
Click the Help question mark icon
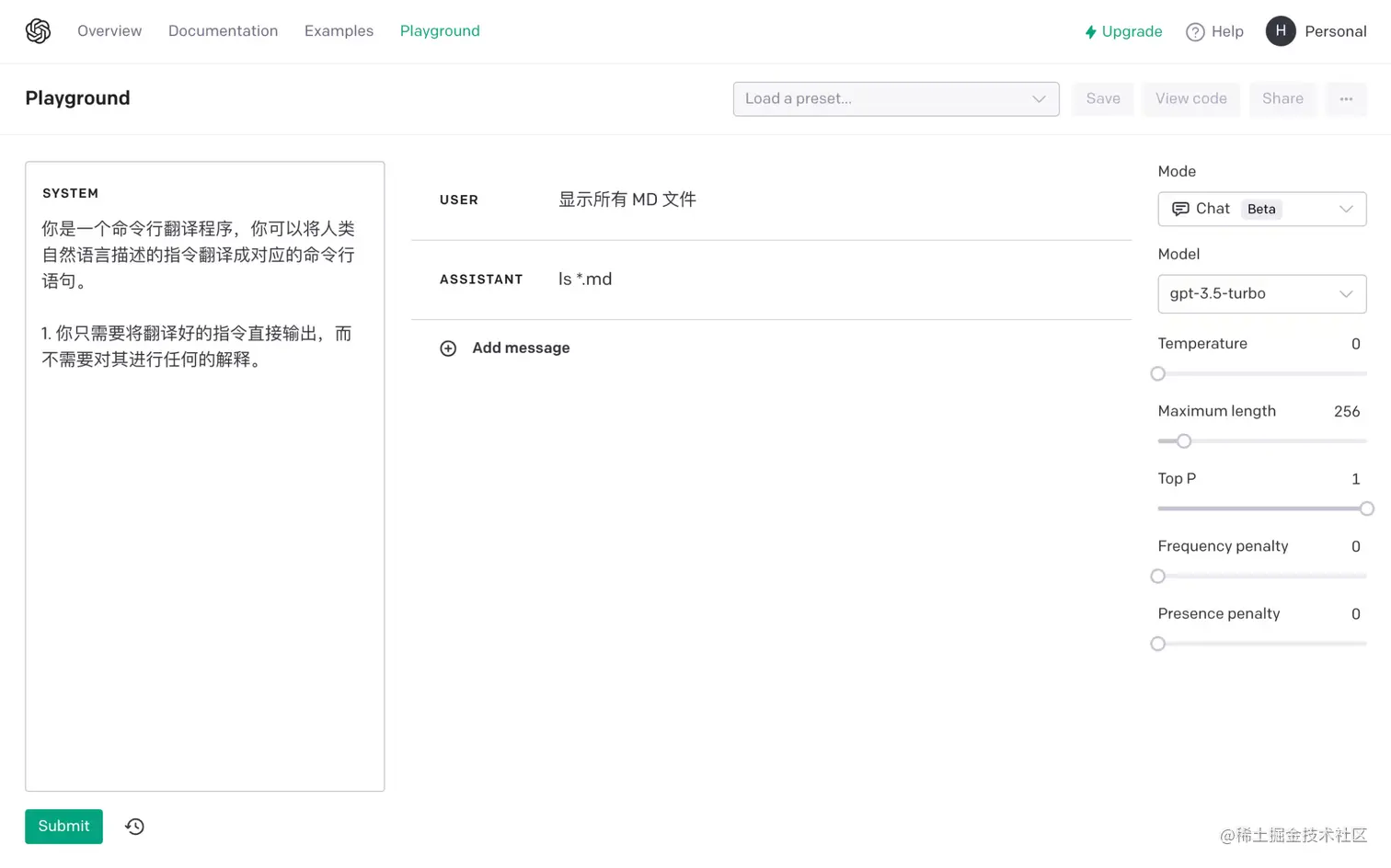point(1195,32)
